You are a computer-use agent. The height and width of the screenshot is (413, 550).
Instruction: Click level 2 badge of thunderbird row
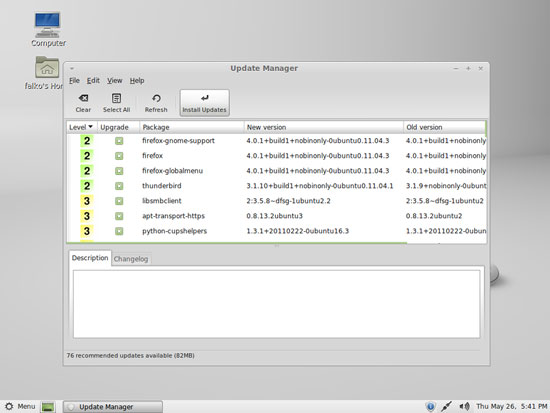[87, 186]
